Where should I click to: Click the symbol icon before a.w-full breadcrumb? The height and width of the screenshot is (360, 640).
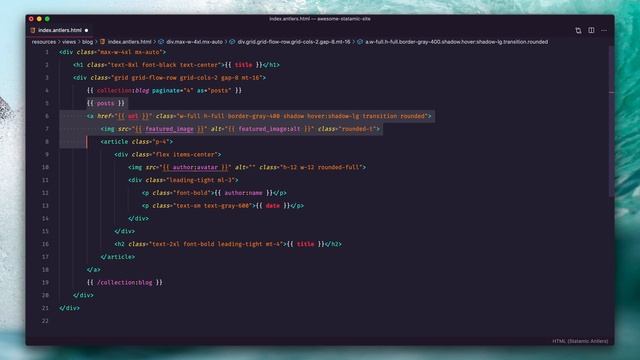pyautogui.click(x=360, y=42)
